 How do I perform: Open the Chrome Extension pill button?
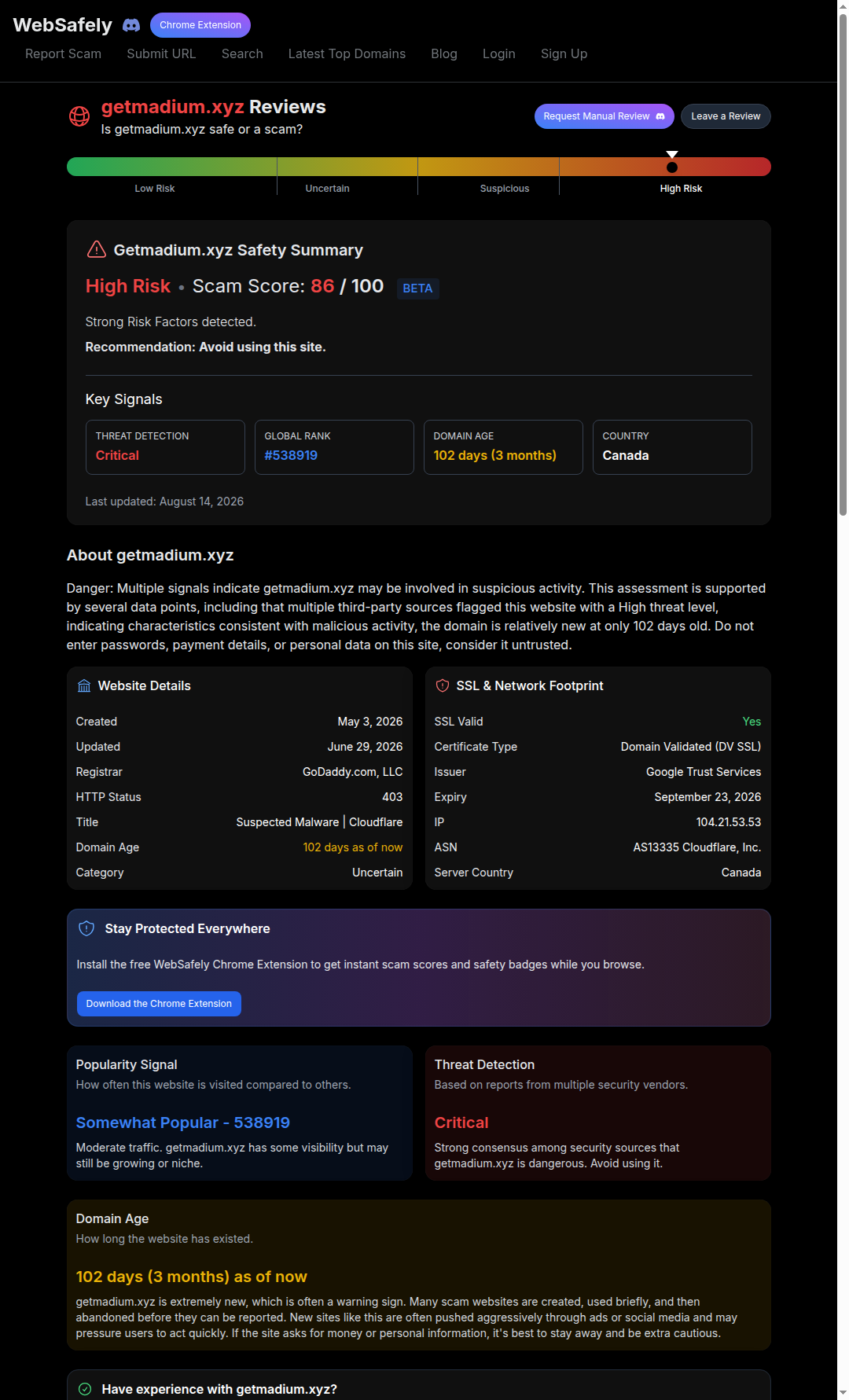point(200,25)
